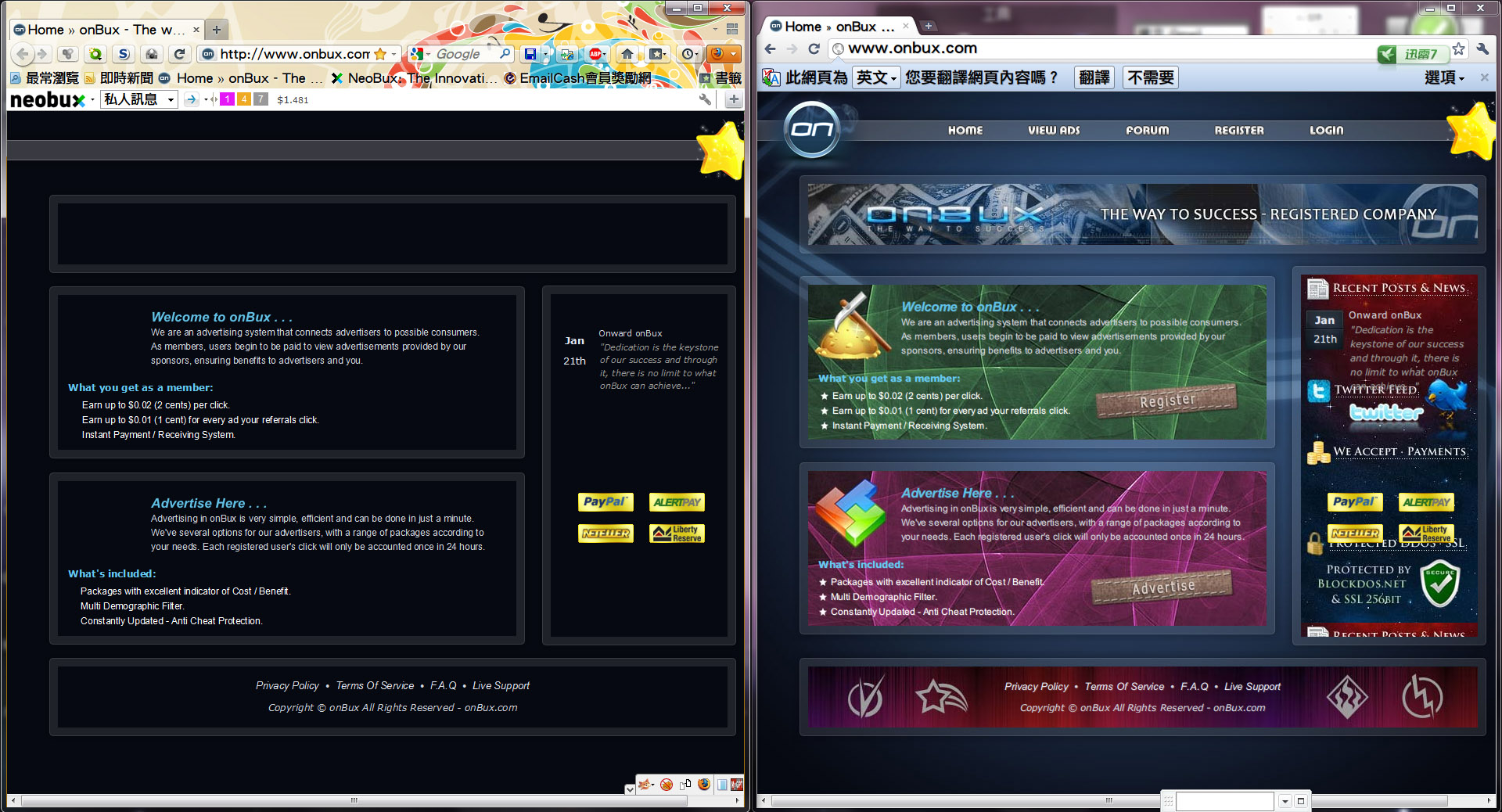Click the gray '7' counter on neobux toolbar
The height and width of the screenshot is (812, 1502).
tap(261, 99)
